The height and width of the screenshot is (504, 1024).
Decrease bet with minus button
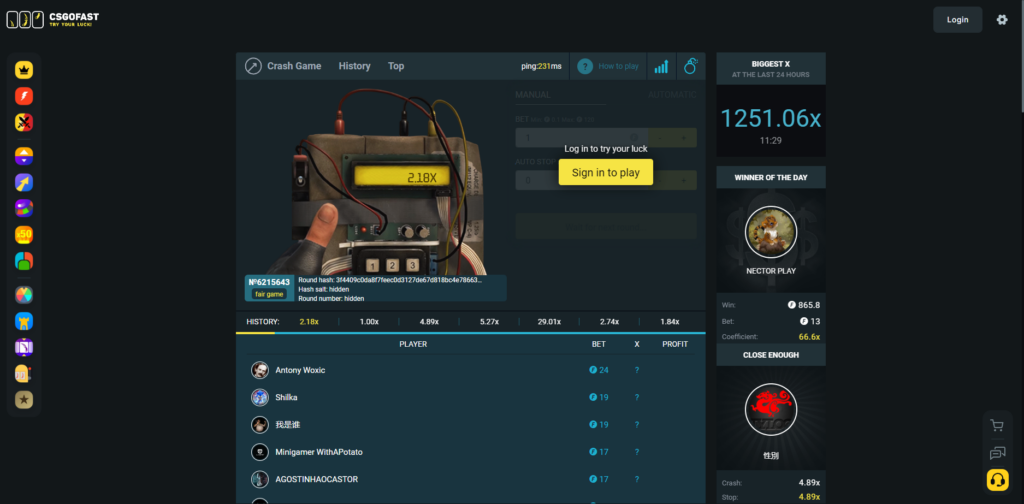point(661,138)
